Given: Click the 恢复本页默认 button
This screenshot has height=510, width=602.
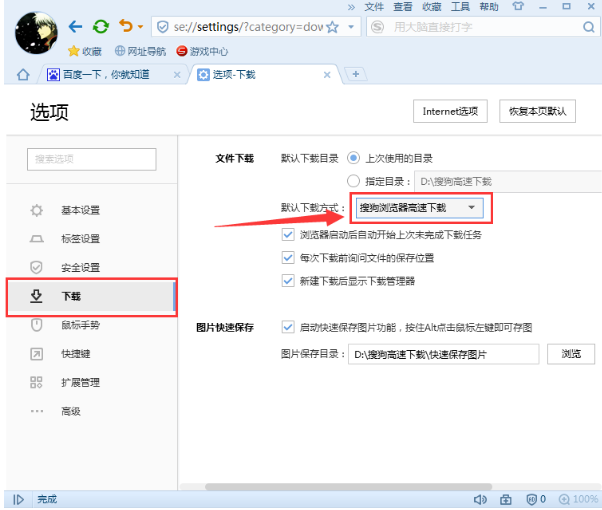Looking at the screenshot, I should coord(538,111).
